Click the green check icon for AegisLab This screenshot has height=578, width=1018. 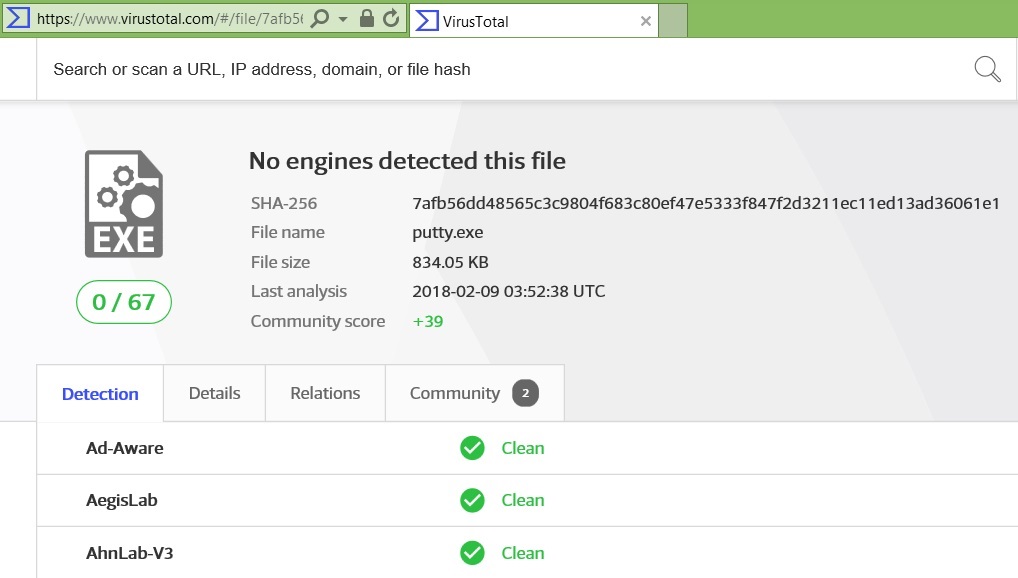[472, 500]
